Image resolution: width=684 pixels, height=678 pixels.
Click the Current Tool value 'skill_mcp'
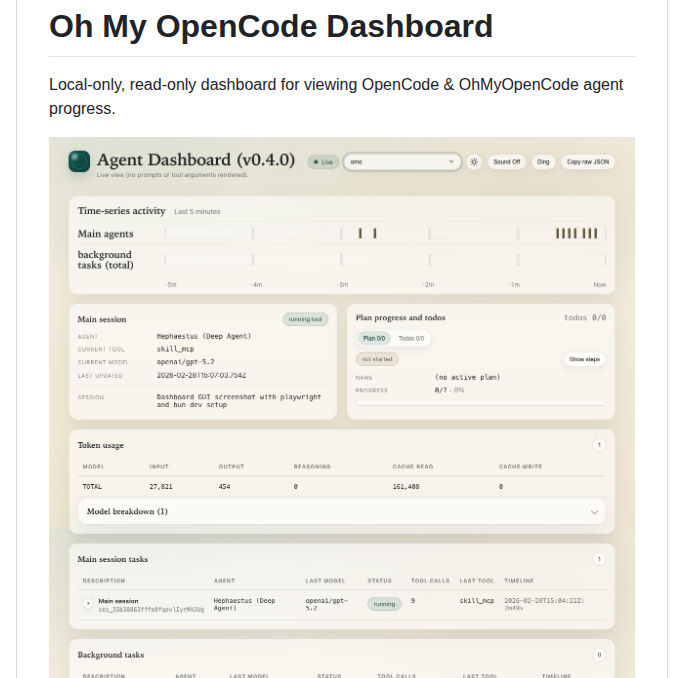[175, 349]
